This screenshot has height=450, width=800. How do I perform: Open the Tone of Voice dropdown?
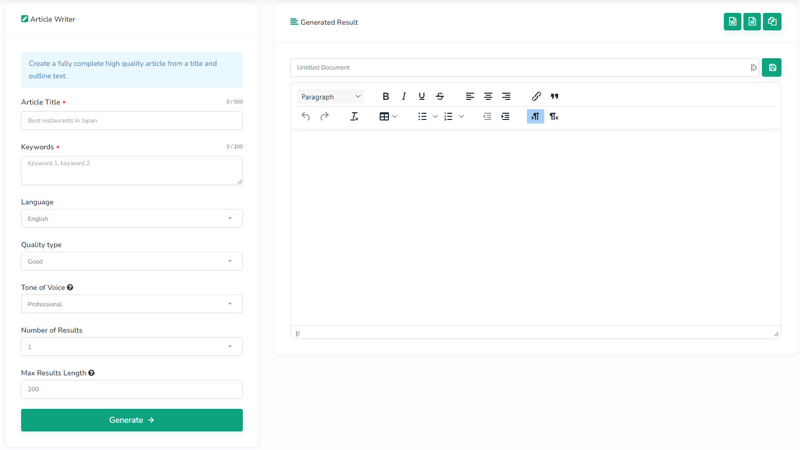pyautogui.click(x=132, y=304)
